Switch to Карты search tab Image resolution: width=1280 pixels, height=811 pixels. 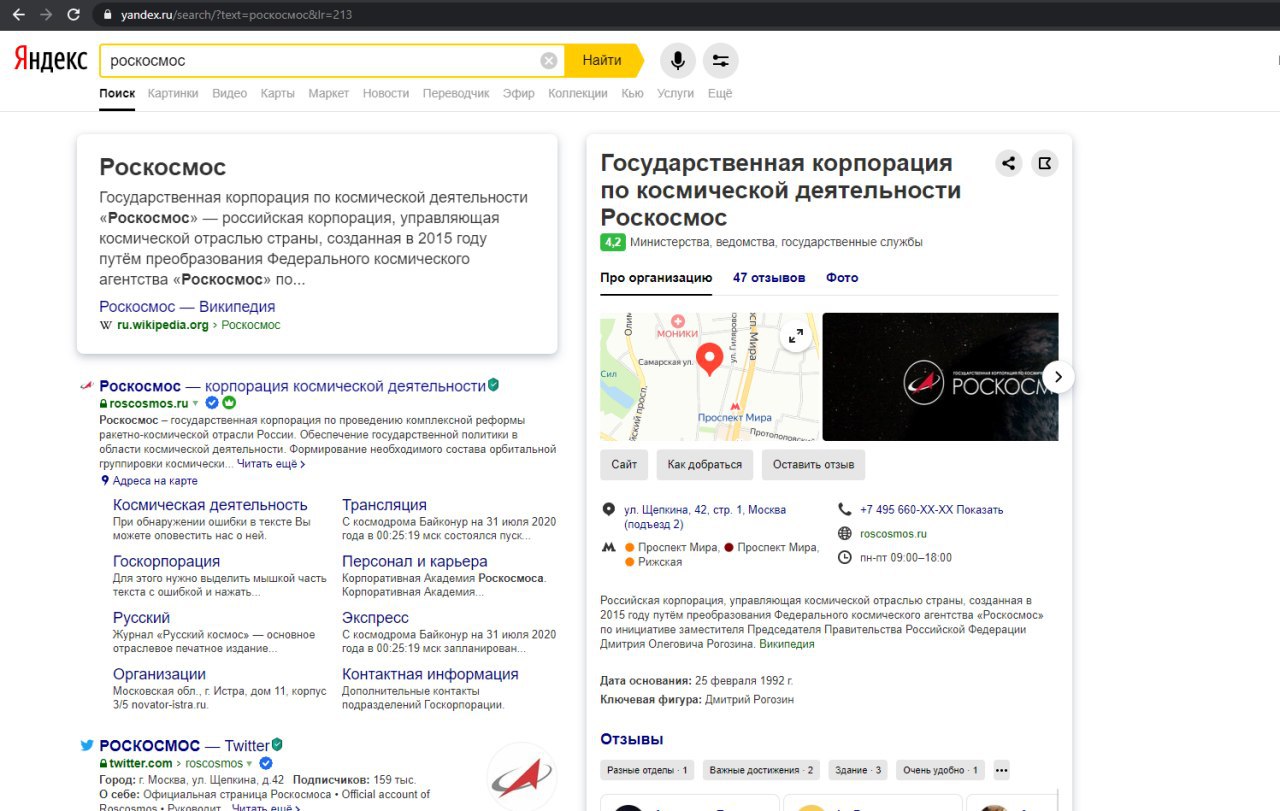(x=277, y=93)
